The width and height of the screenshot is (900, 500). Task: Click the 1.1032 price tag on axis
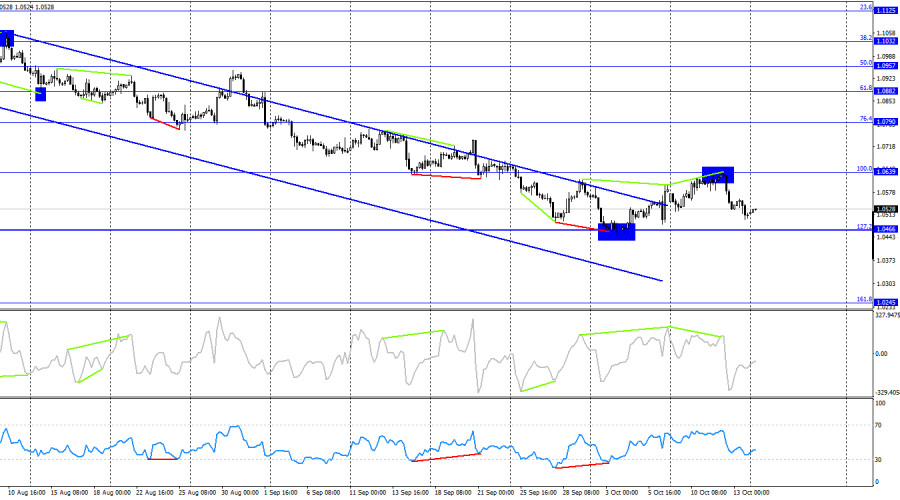[x=886, y=41]
